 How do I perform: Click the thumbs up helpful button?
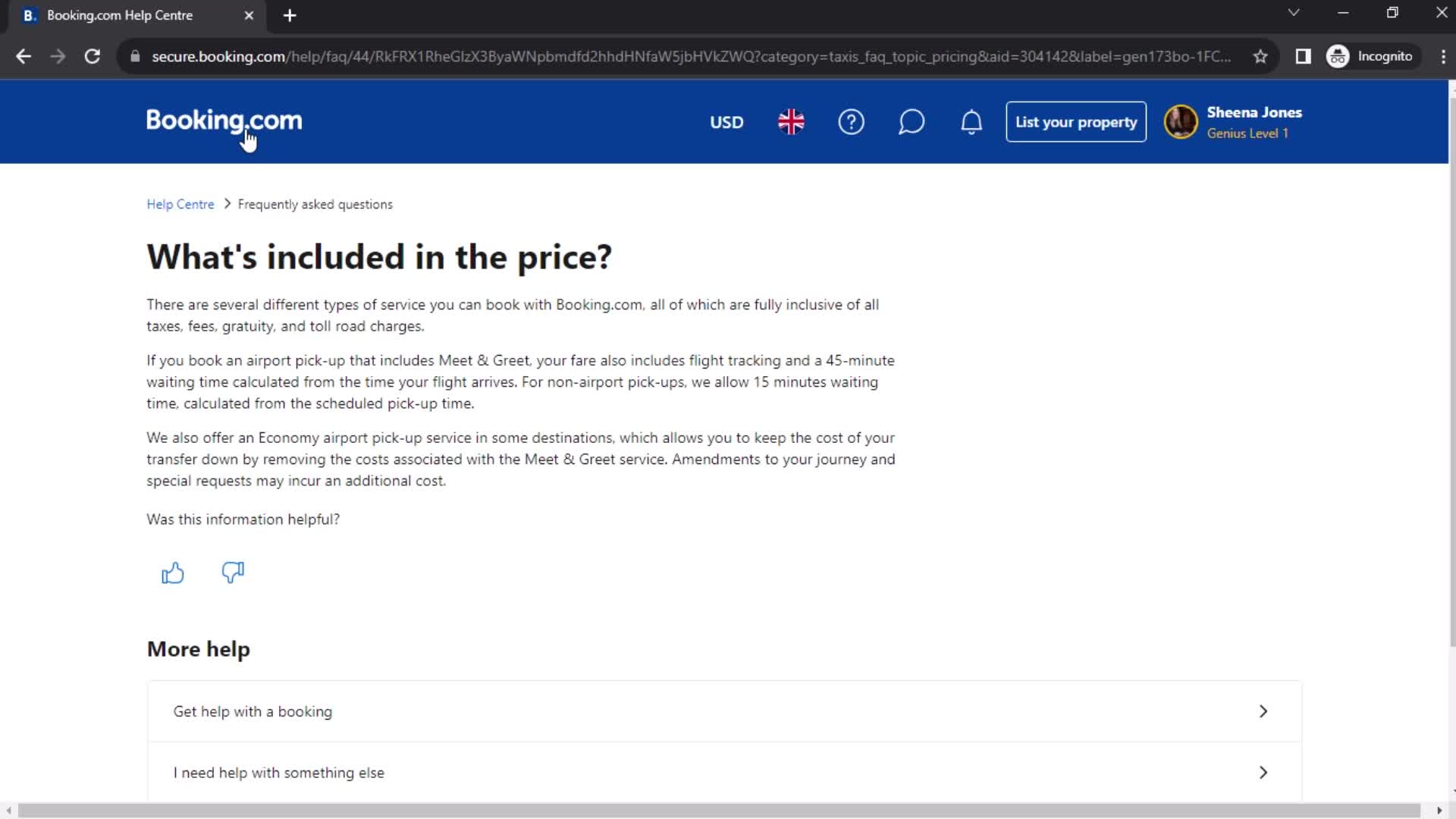pos(173,572)
